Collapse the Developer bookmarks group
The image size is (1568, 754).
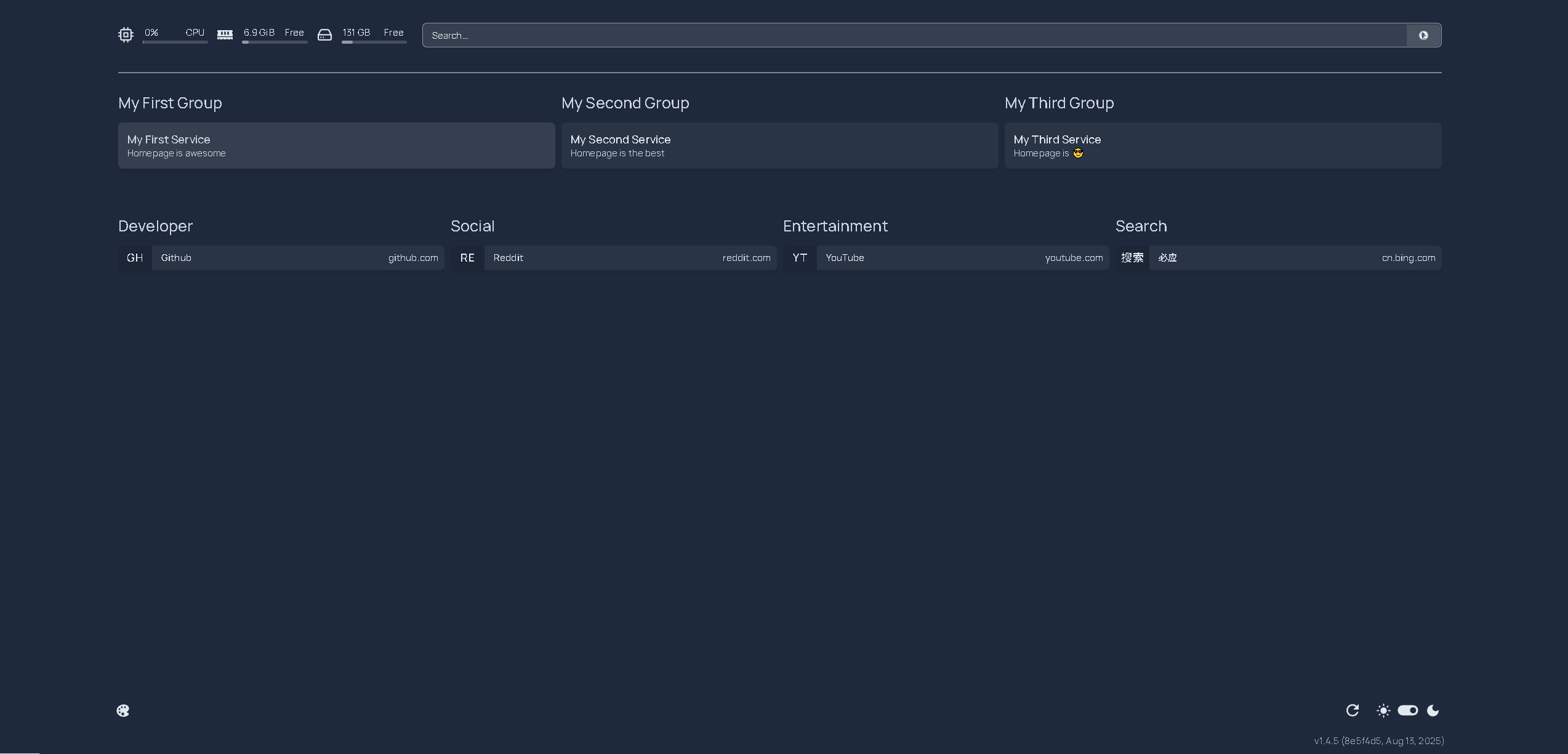pos(155,226)
